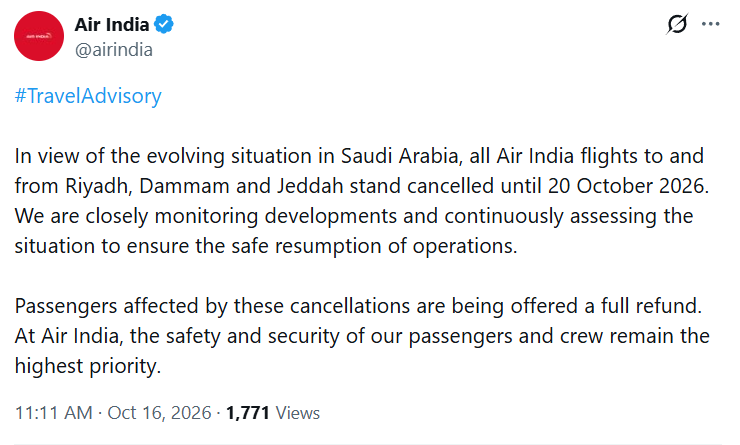Click the 20 October 2026 text
This screenshot has width=740, height=445.
pyautogui.click(x=629, y=186)
